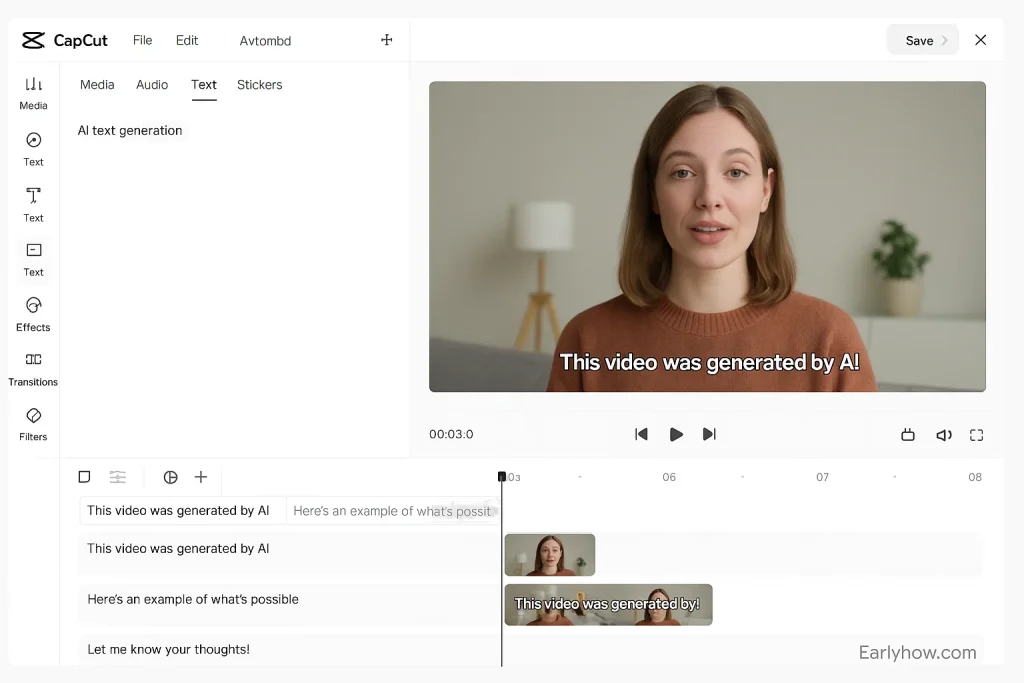This screenshot has width=1024, height=683.
Task: Switch to the Stickers tab
Action: point(259,85)
